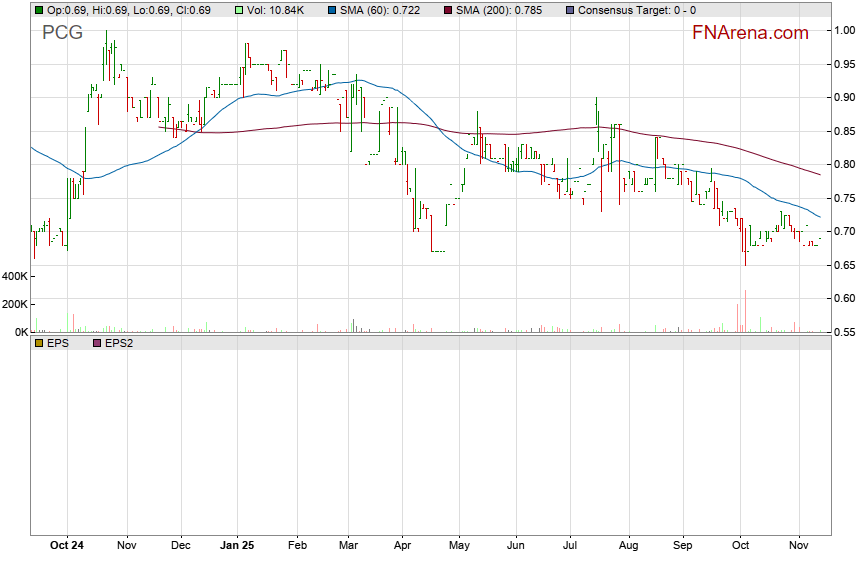
Task: Click the Jul month label on axis
Action: [571, 547]
